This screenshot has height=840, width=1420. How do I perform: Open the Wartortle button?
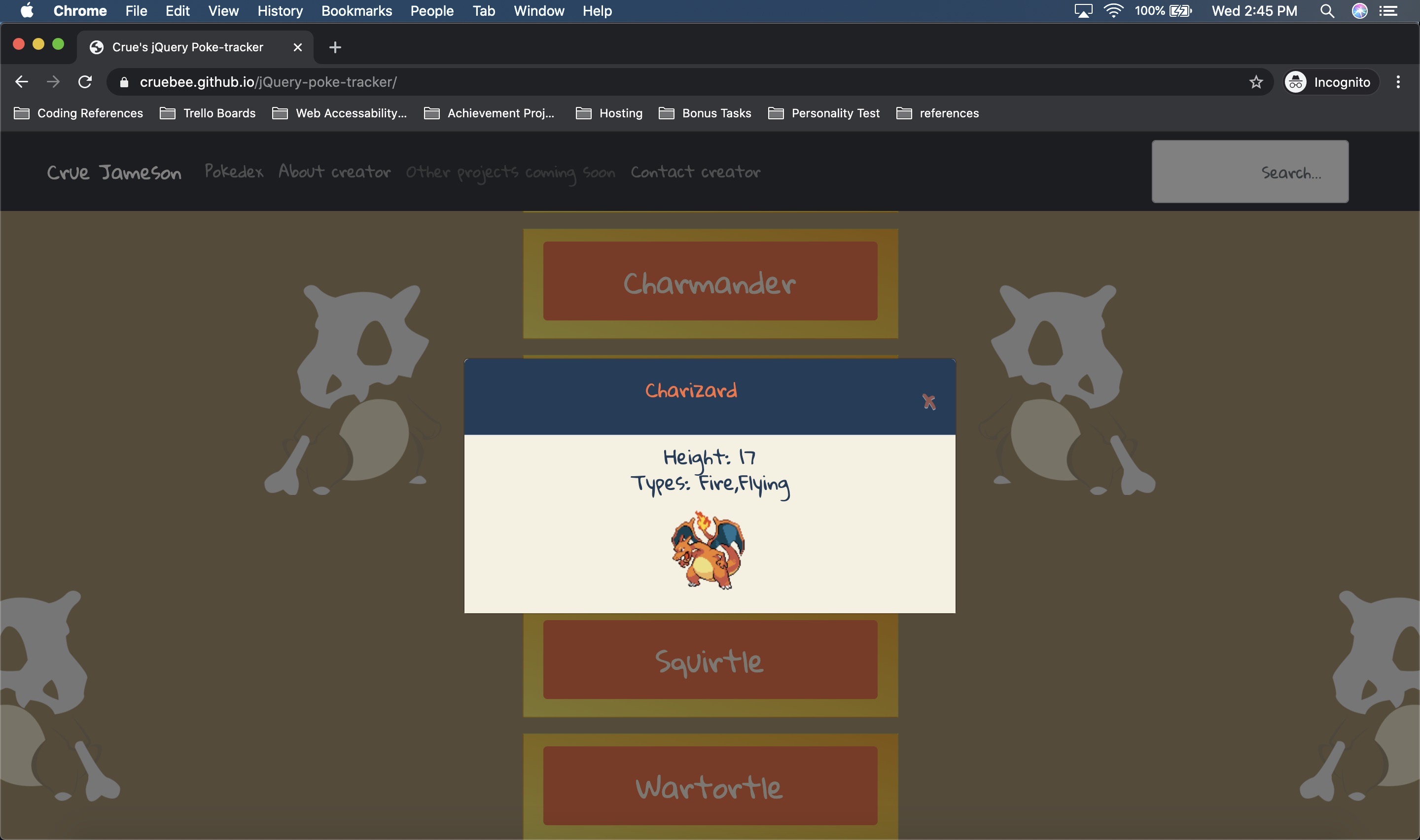pyautogui.click(x=710, y=786)
